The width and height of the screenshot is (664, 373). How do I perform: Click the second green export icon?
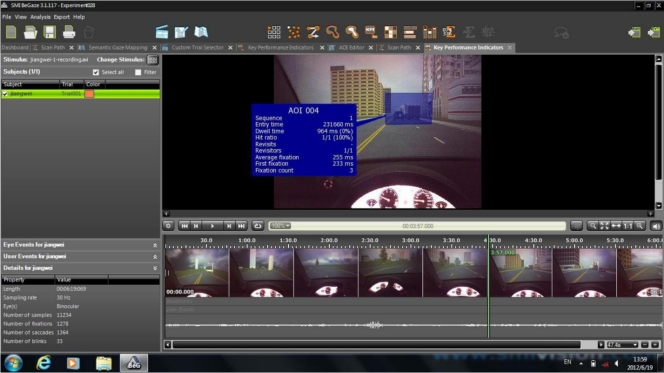click(653, 32)
